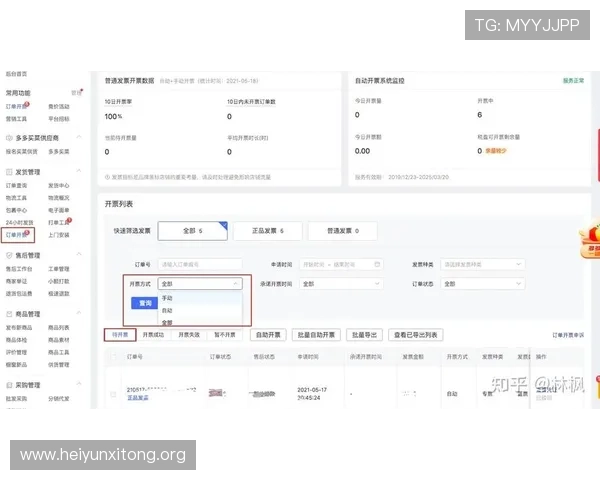The image size is (600, 480).
Task: Open the 订单状态 dropdown
Action: (x=483, y=284)
